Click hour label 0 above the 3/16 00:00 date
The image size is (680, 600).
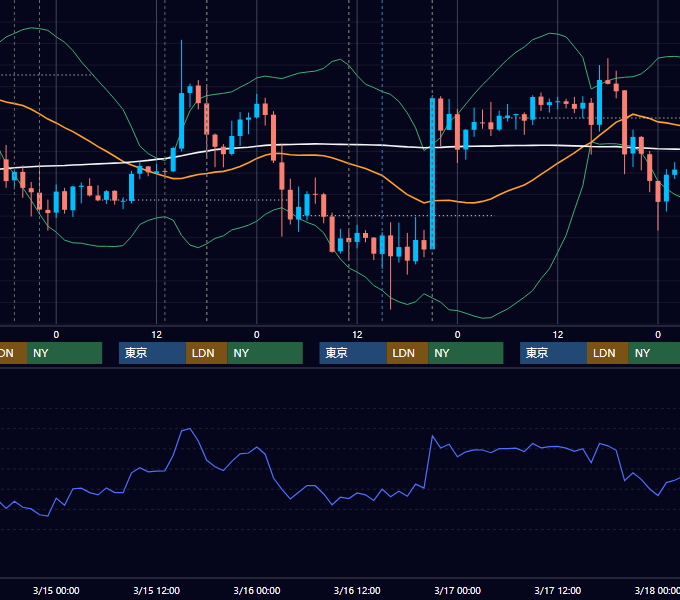tap(257, 335)
